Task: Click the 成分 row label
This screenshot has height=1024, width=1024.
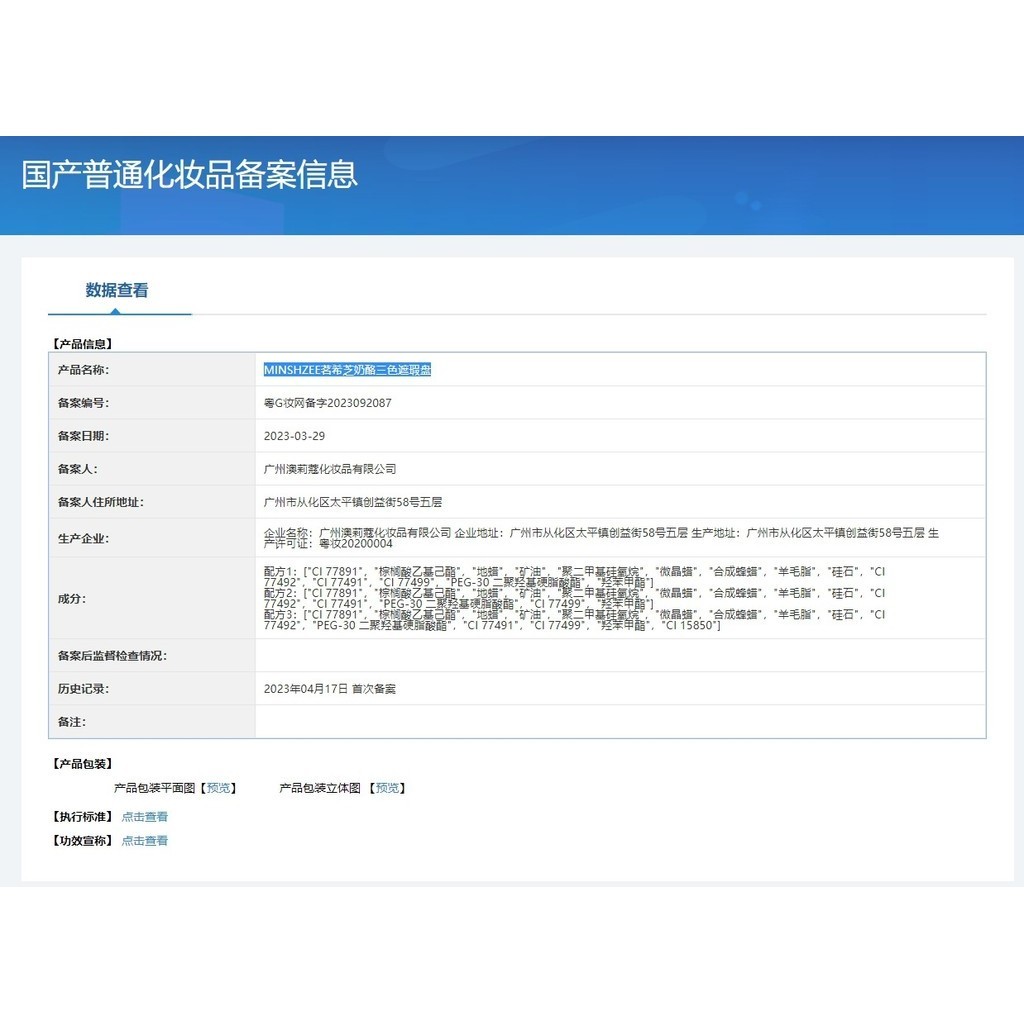Action: (72, 599)
